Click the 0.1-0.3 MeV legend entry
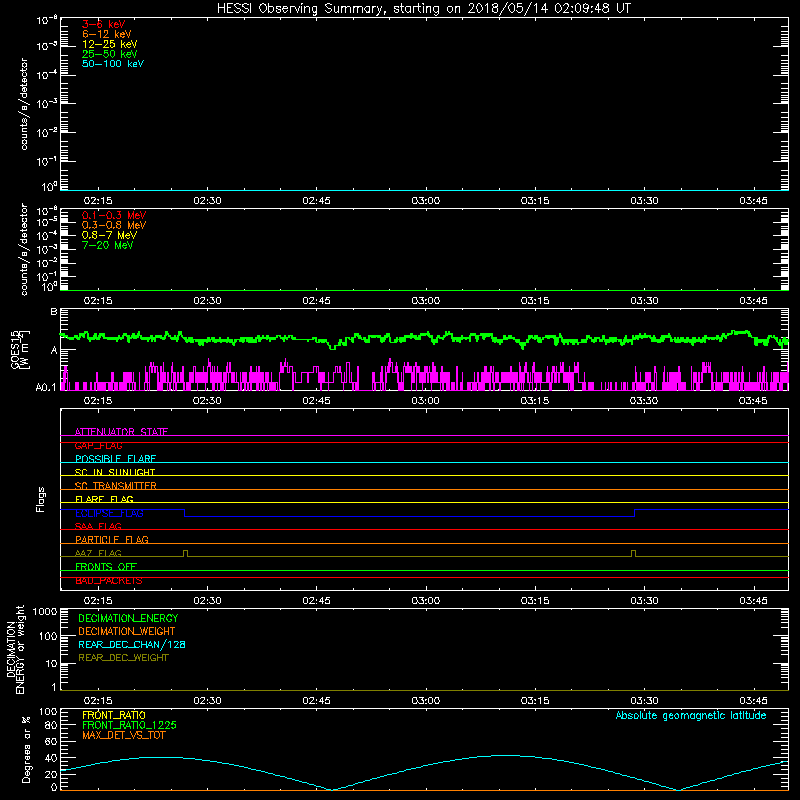Screen dimensions: 800x800 tap(114, 215)
